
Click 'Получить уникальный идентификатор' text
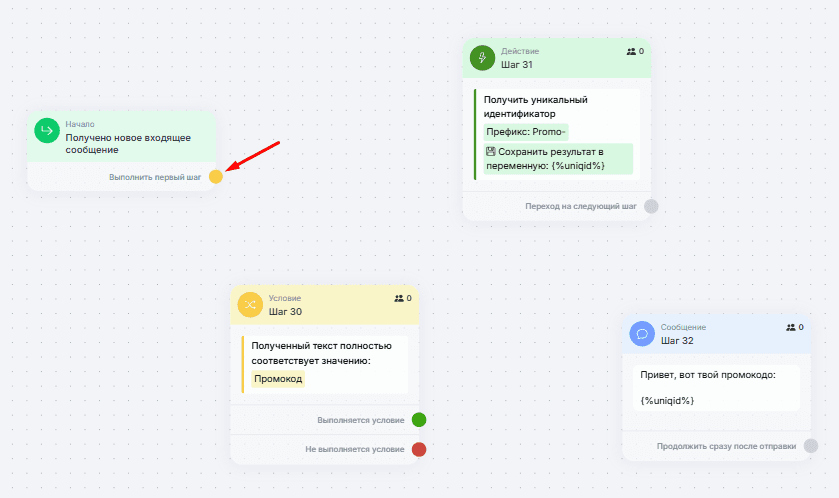[x=536, y=106]
